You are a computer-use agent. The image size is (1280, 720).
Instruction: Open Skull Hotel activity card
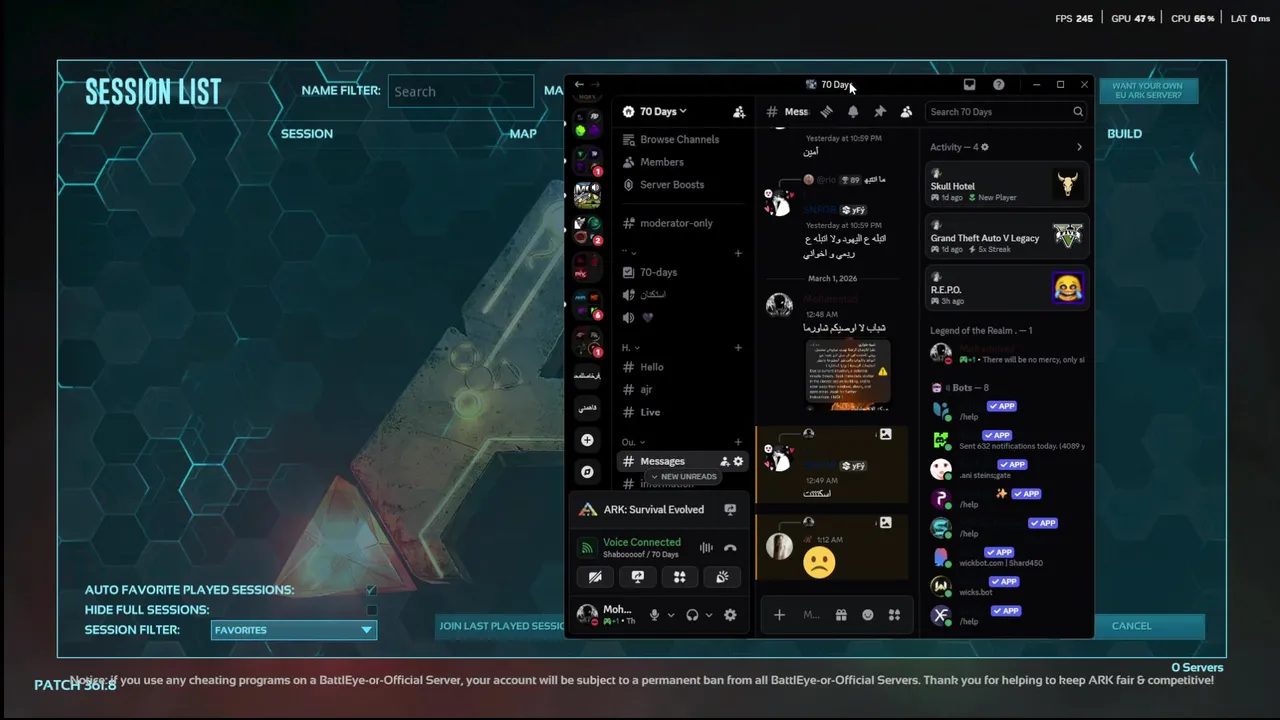(x=1007, y=185)
